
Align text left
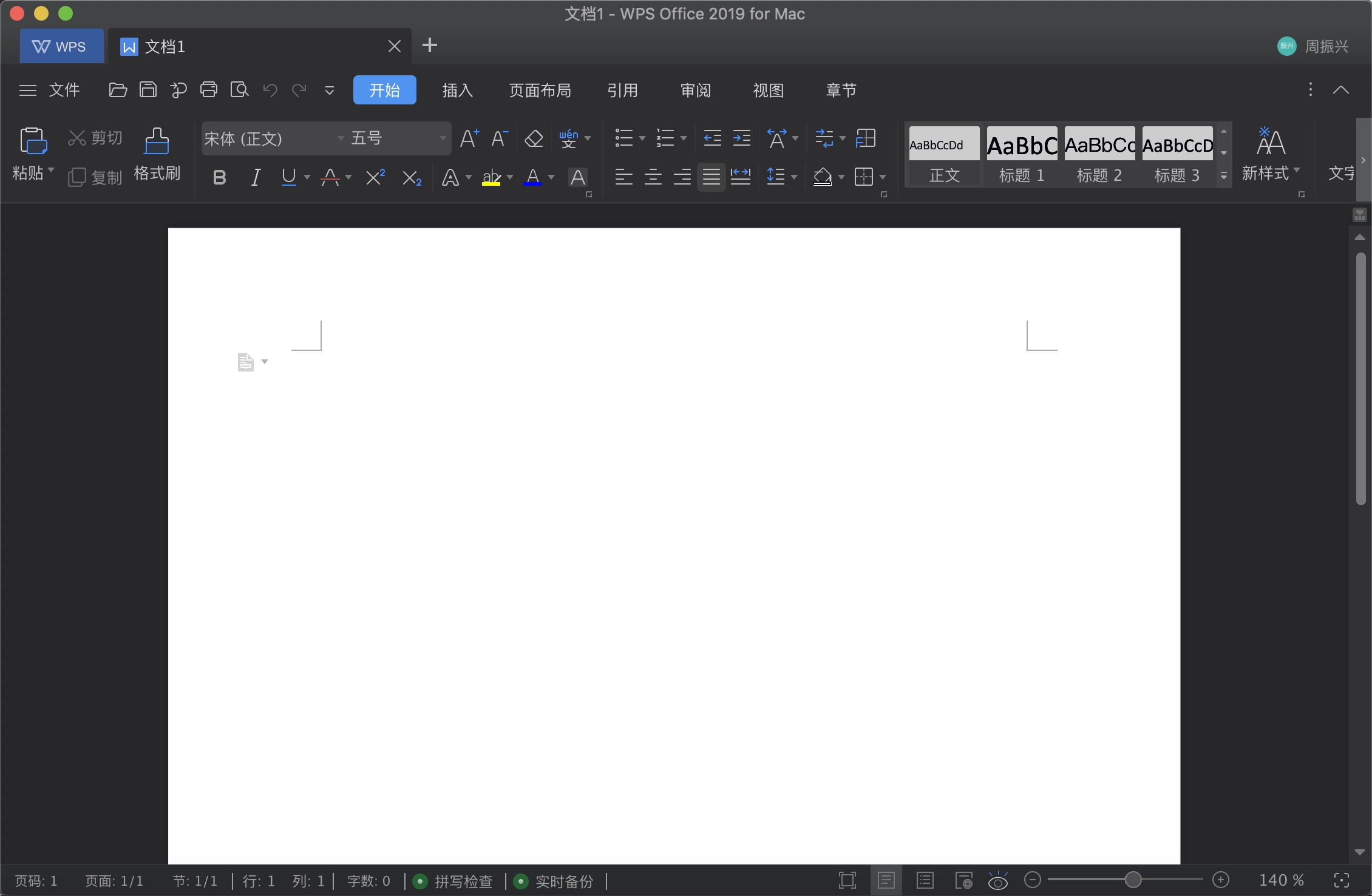click(623, 177)
